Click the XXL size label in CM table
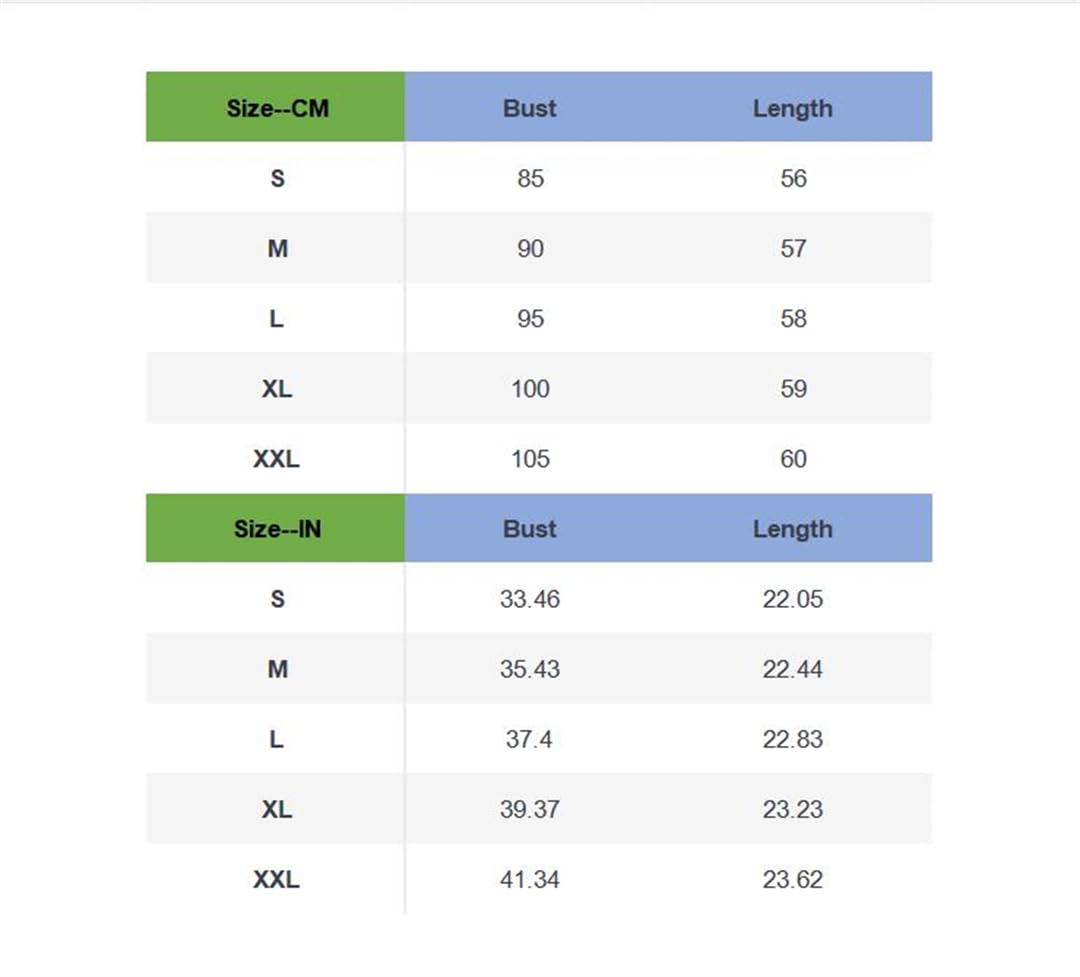This screenshot has width=1080, height=977. tap(276, 459)
